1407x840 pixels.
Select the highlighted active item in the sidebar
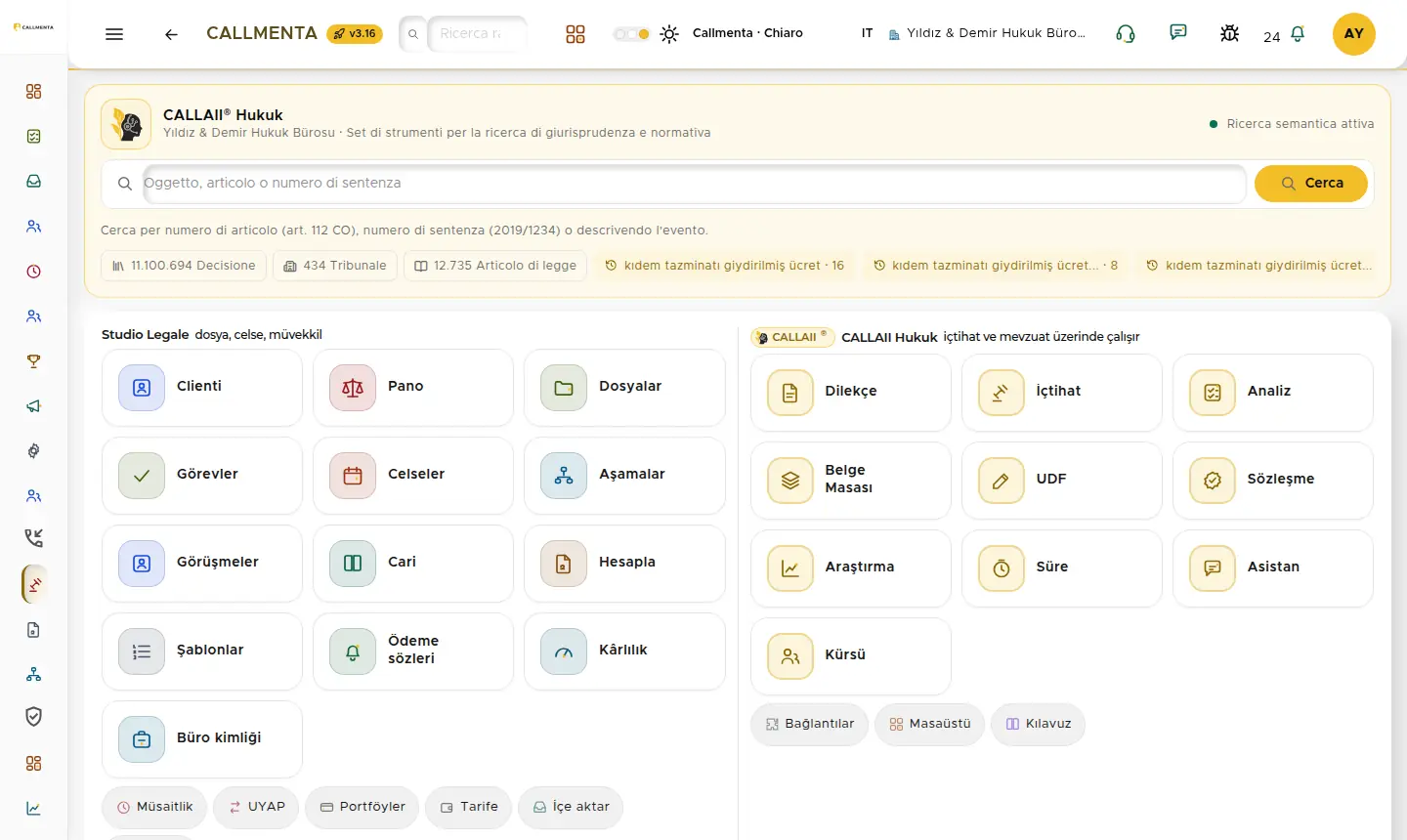[x=34, y=585]
